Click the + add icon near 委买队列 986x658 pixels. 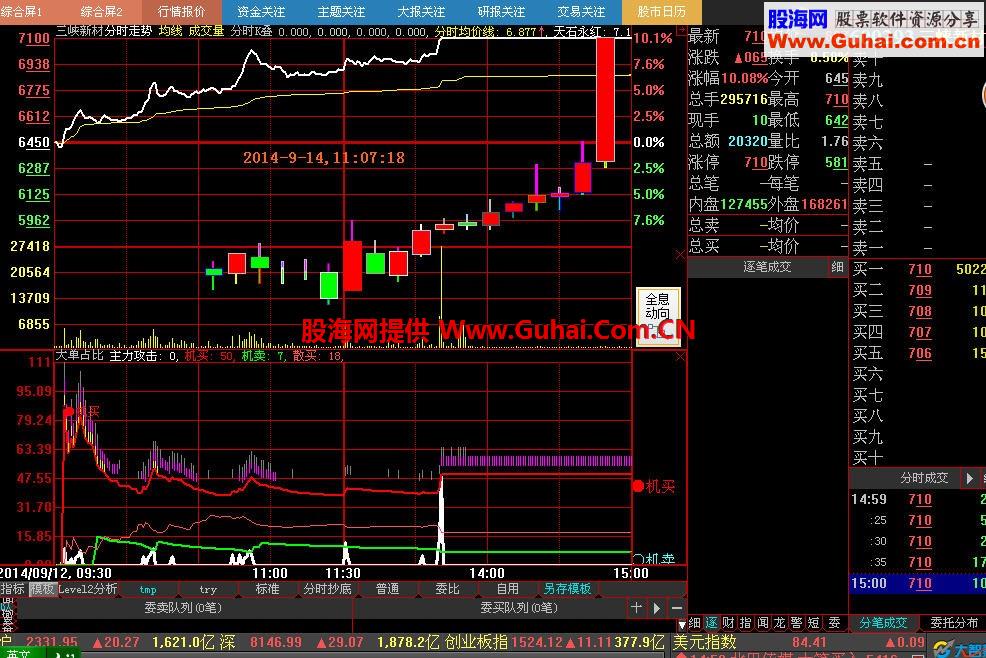pyautogui.click(x=635, y=607)
